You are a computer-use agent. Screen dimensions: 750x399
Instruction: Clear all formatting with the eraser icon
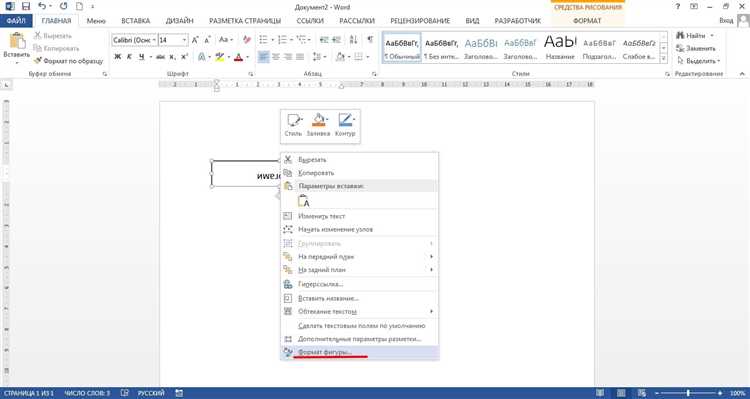click(x=247, y=40)
